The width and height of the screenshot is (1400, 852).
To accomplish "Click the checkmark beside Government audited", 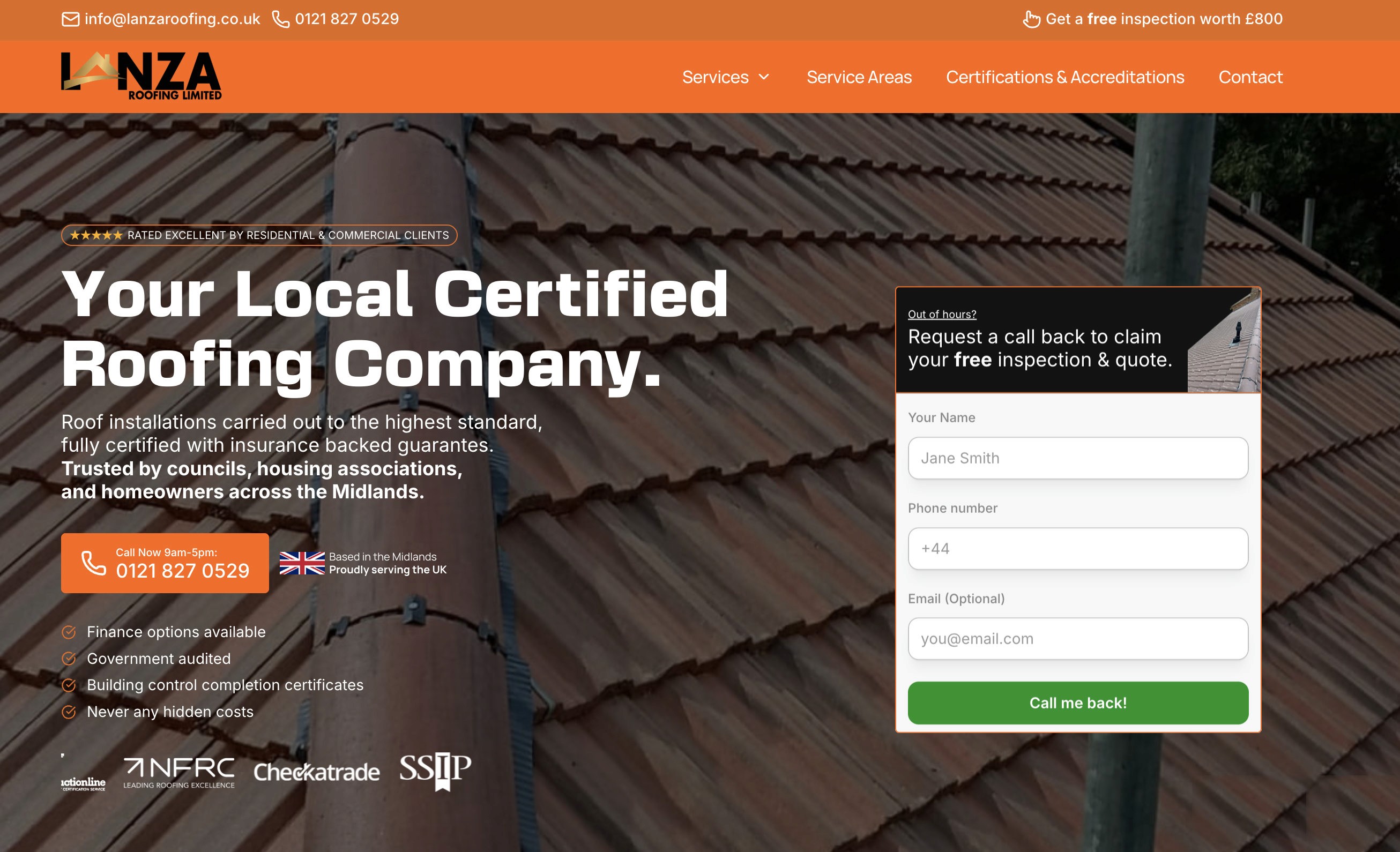I will (x=69, y=659).
